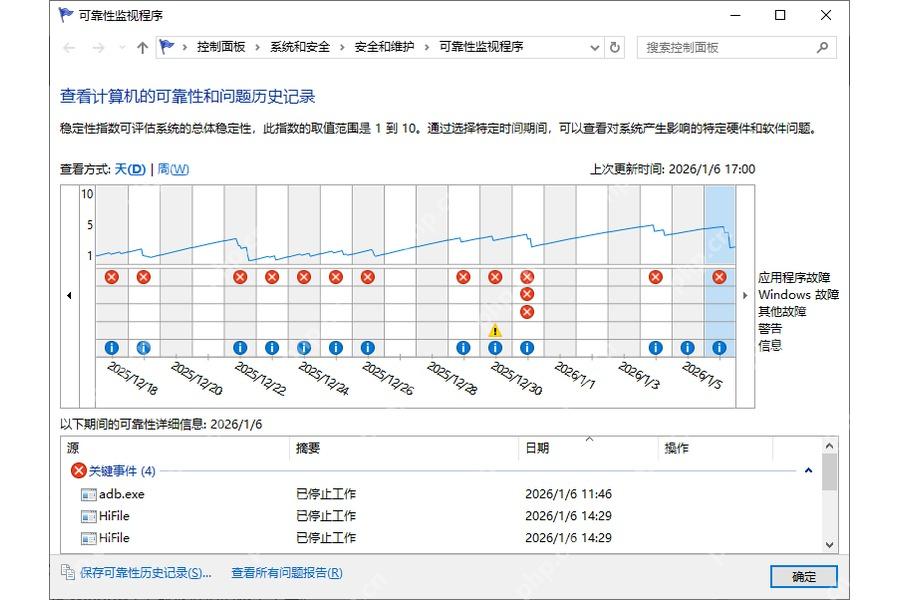Expand chevron right of address bar flag
This screenshot has width=900, height=600.
click(x=184, y=47)
